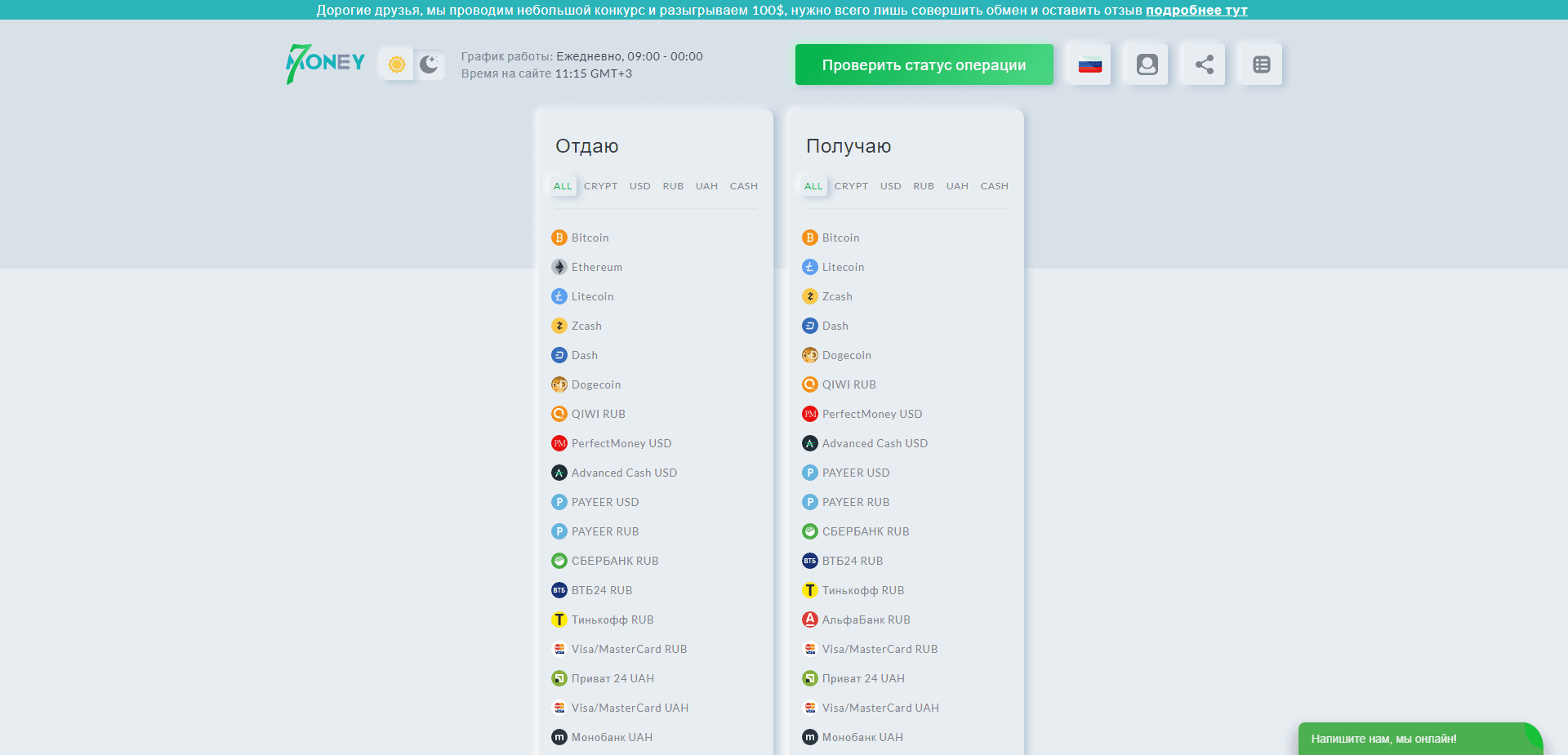
Task: Click the share icon in header
Action: point(1204,64)
